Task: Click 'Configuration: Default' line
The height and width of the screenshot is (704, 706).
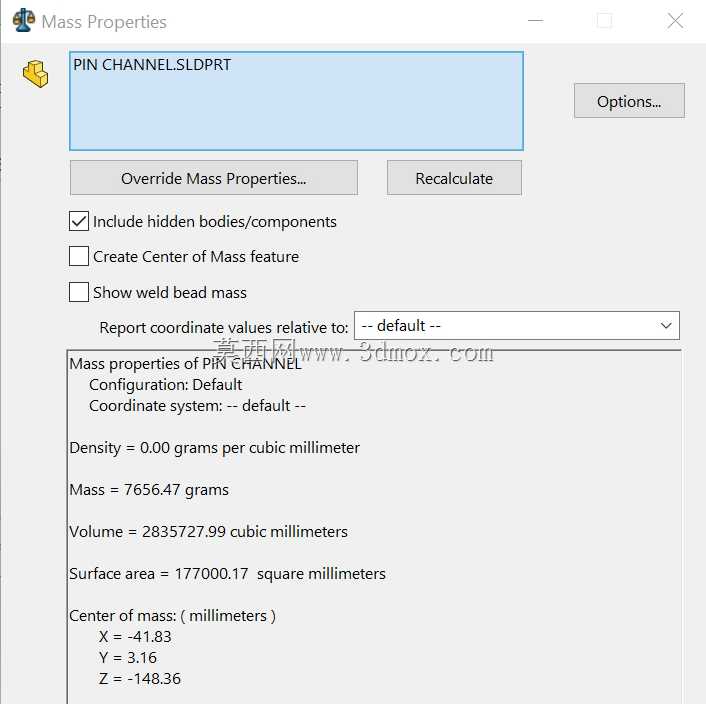Action: 165,385
